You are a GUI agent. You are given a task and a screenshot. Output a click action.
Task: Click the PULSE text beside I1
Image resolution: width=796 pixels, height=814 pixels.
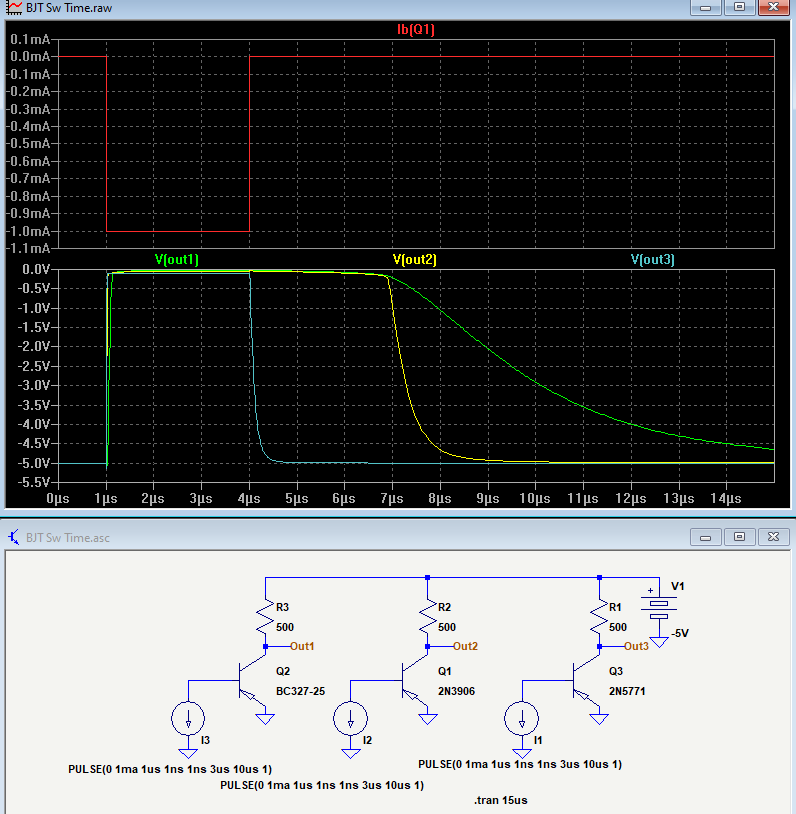point(520,764)
